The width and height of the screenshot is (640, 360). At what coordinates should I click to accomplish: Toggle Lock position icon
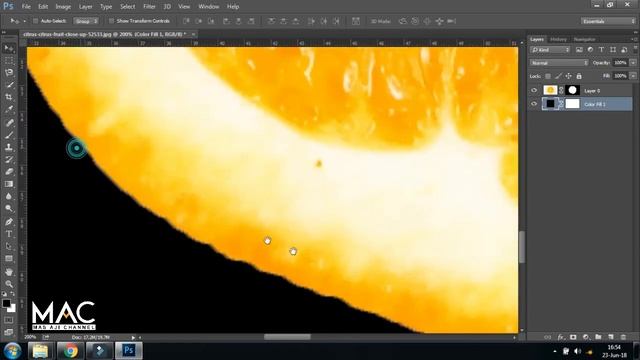point(569,76)
